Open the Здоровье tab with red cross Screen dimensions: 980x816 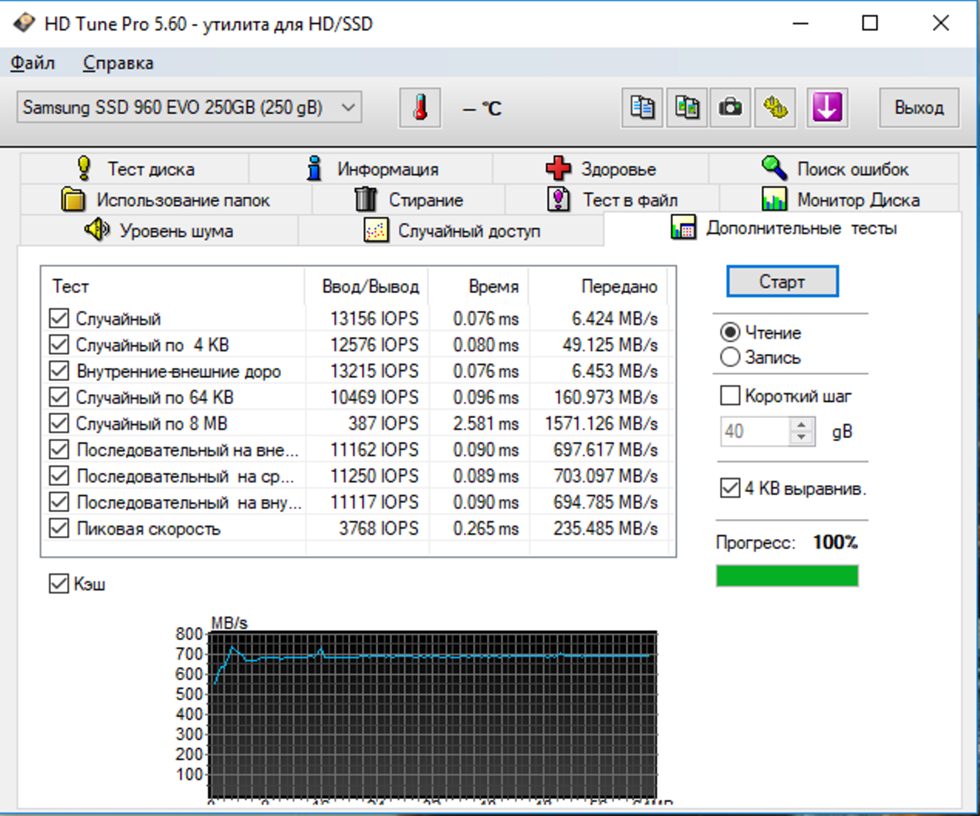600,169
